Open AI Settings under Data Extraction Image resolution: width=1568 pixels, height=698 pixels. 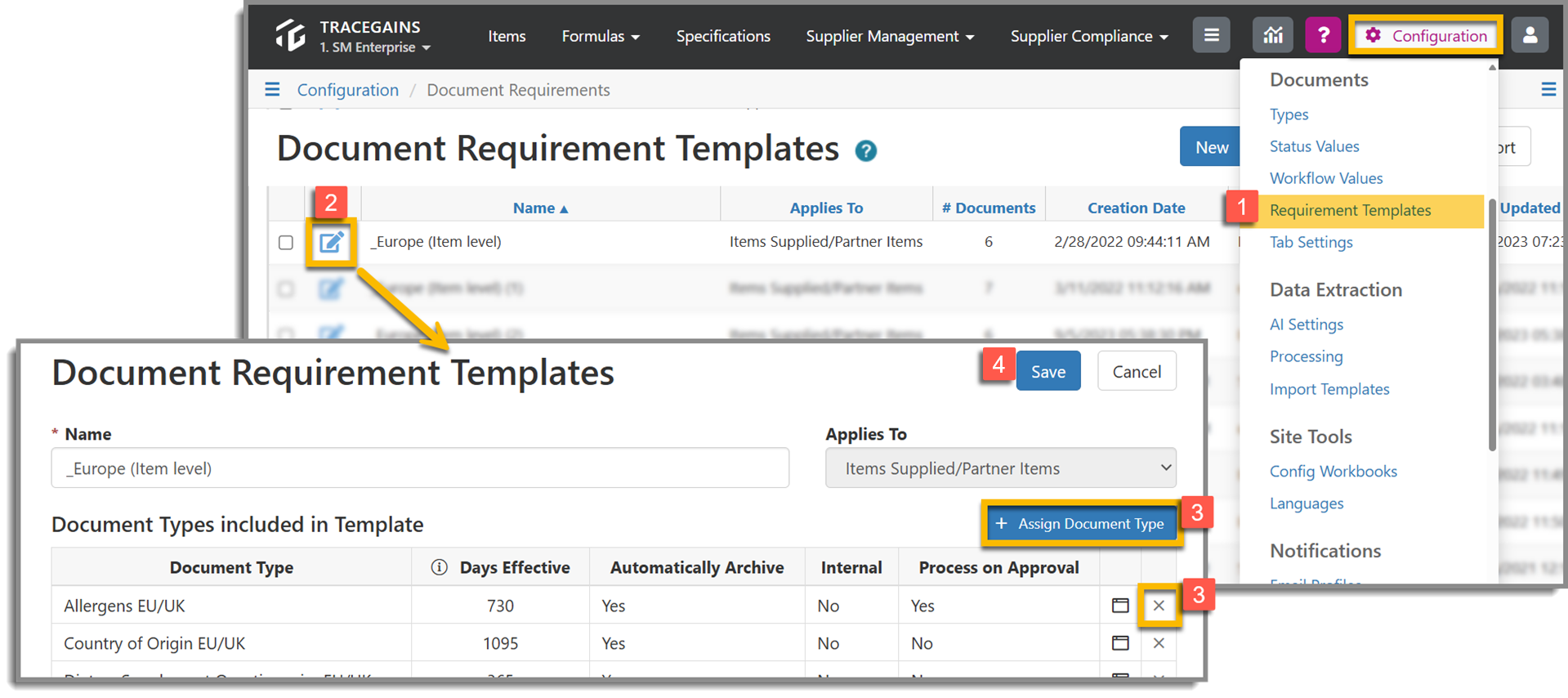1306,324
